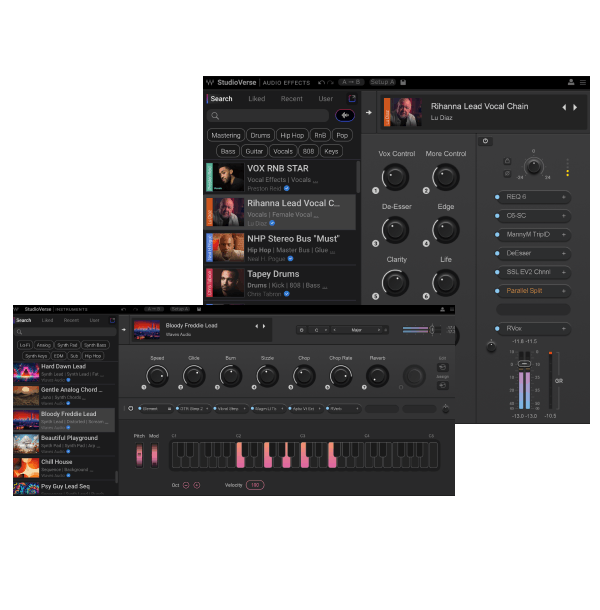Click power bypass icon above plugin chain

click(485, 141)
